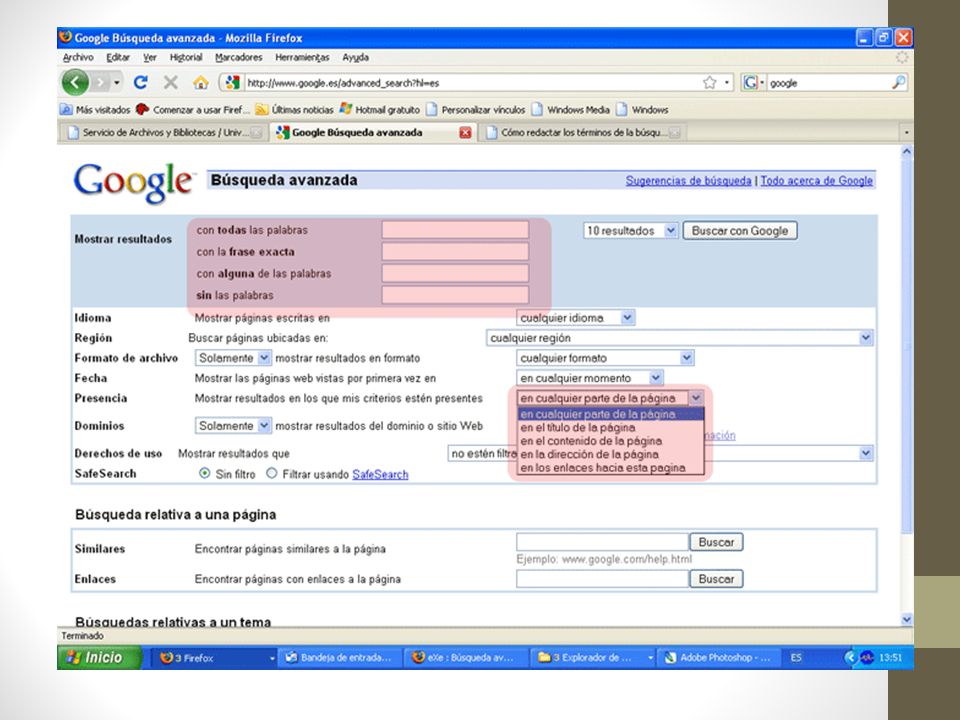960x720 pixels.
Task: Click the address bar URL field
Action: [471, 83]
